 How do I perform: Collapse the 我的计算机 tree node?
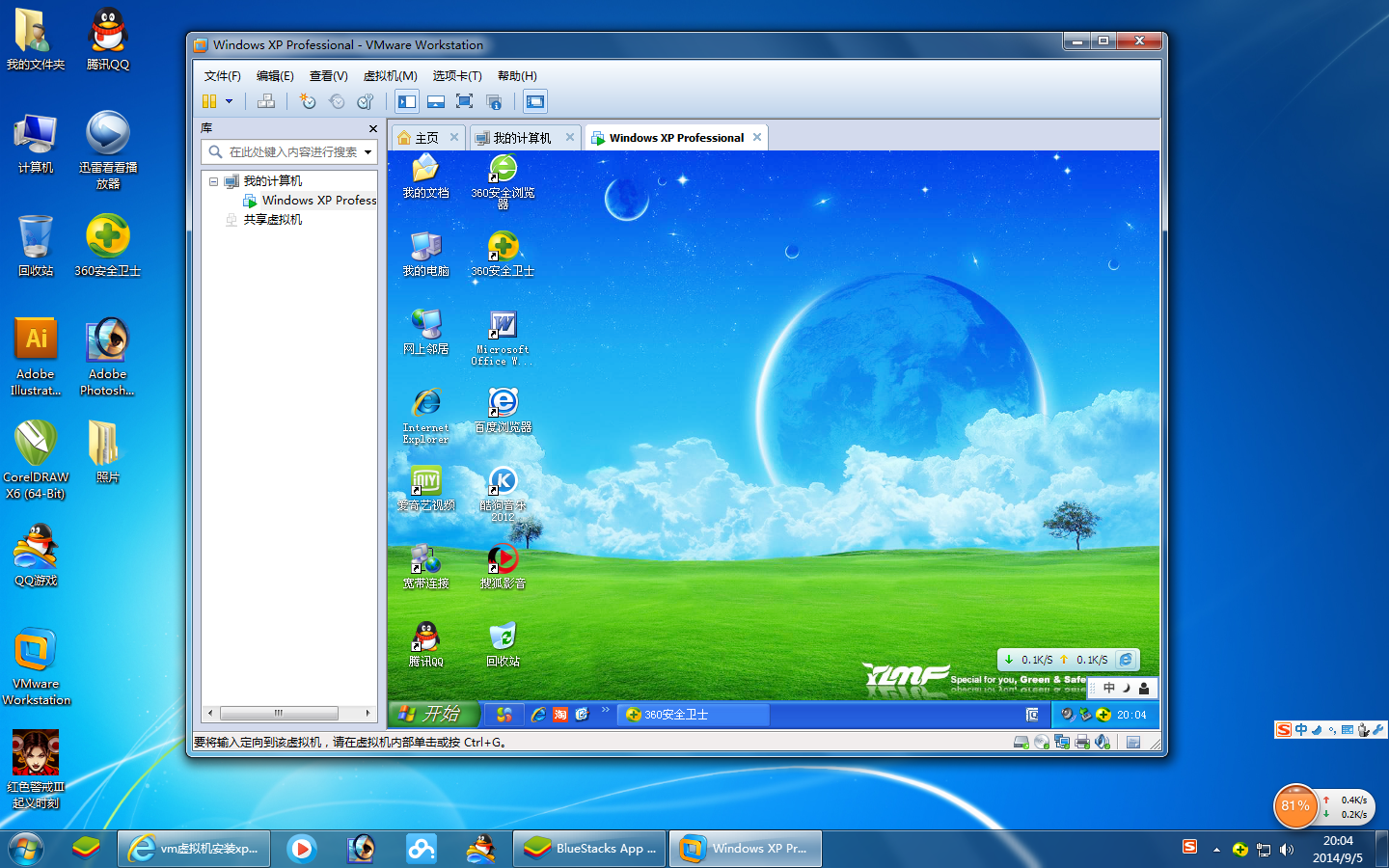(x=213, y=181)
